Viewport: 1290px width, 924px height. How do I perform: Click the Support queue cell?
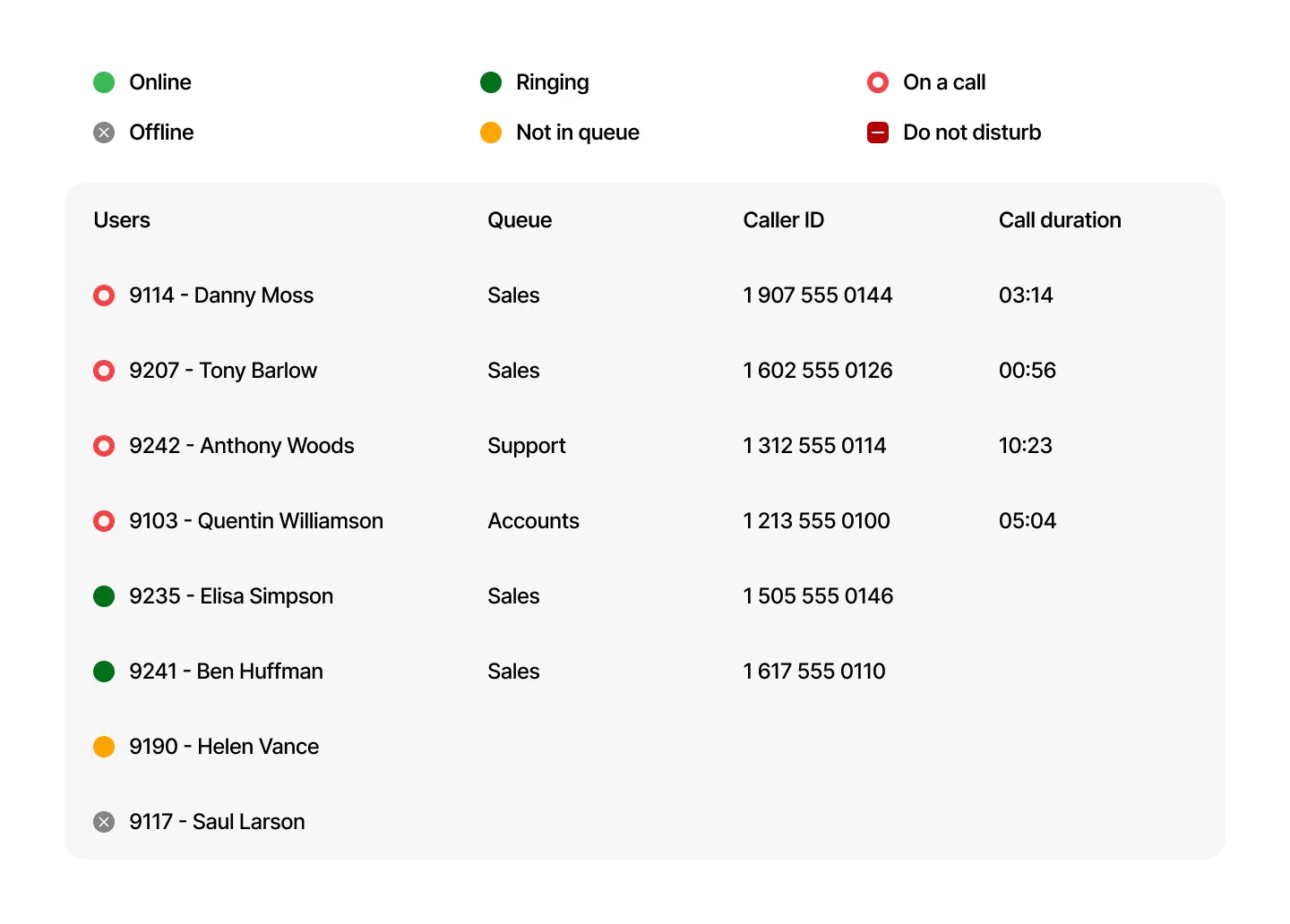[x=527, y=446]
